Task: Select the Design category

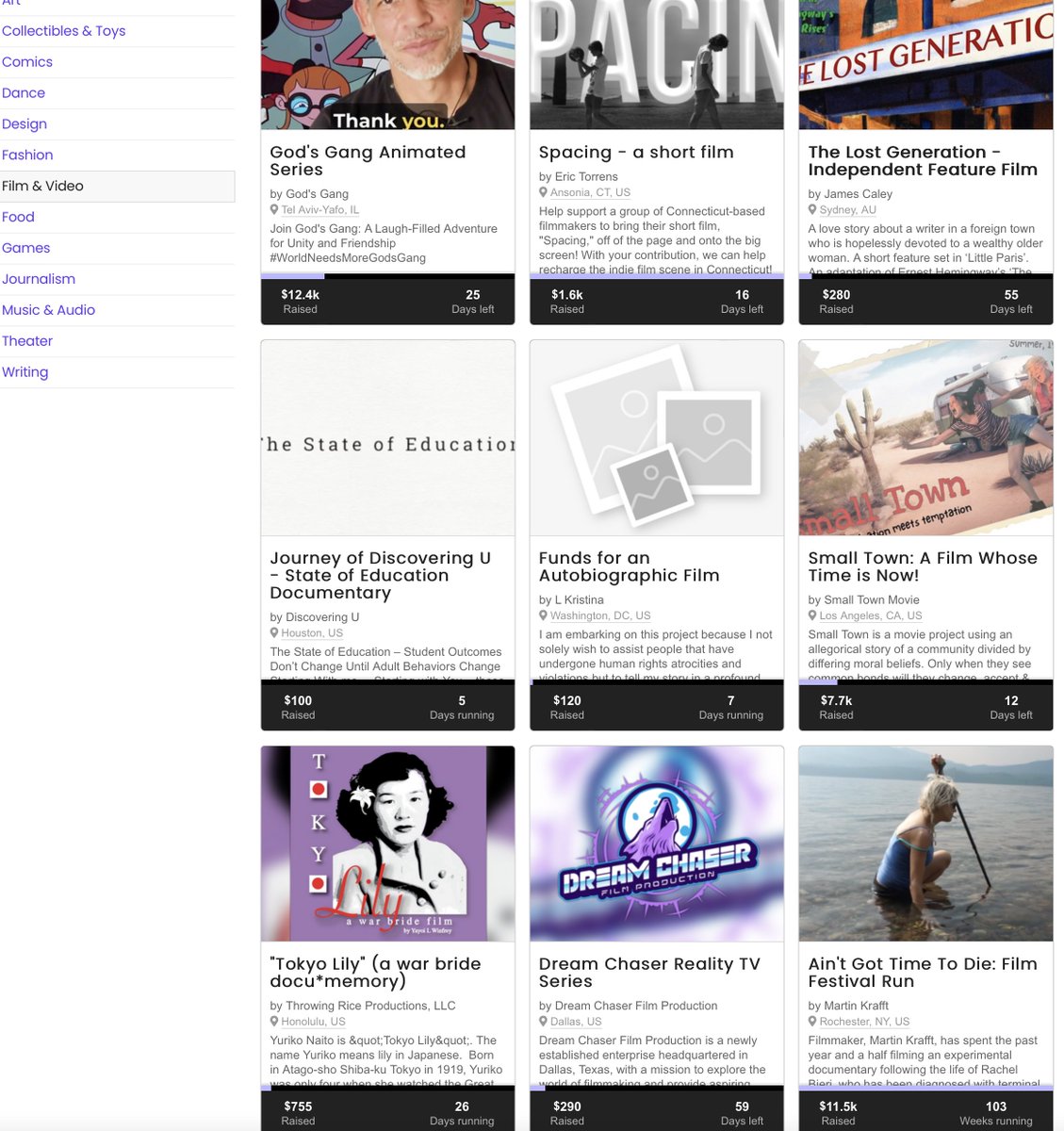Action: (x=25, y=124)
